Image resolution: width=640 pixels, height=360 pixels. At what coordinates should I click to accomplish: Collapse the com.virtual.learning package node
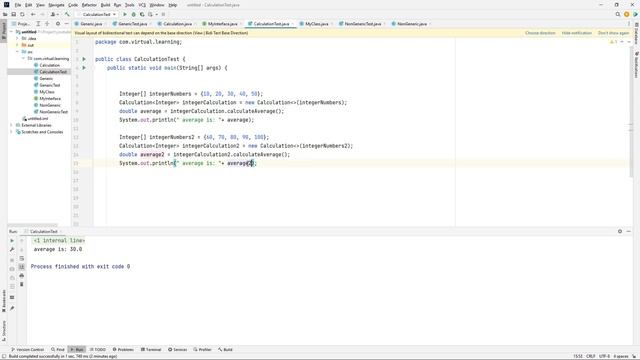[23, 58]
